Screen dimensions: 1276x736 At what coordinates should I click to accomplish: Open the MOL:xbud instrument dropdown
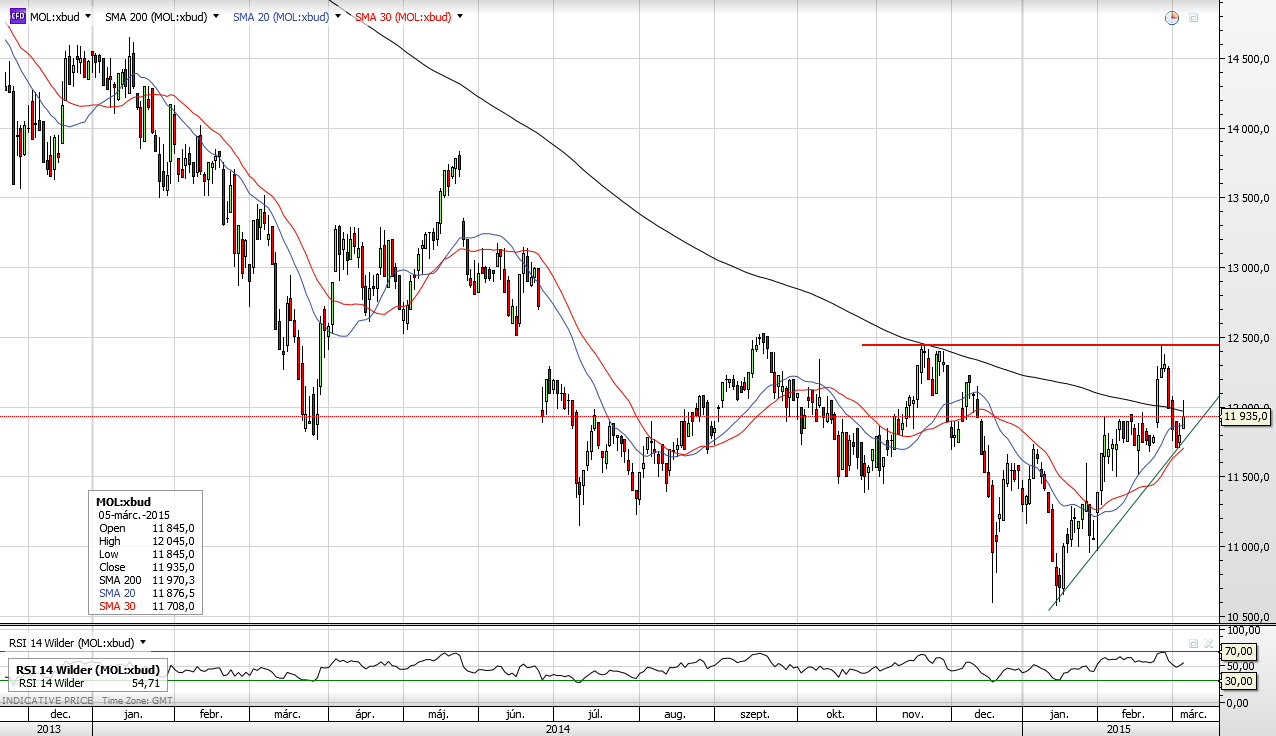[89, 17]
